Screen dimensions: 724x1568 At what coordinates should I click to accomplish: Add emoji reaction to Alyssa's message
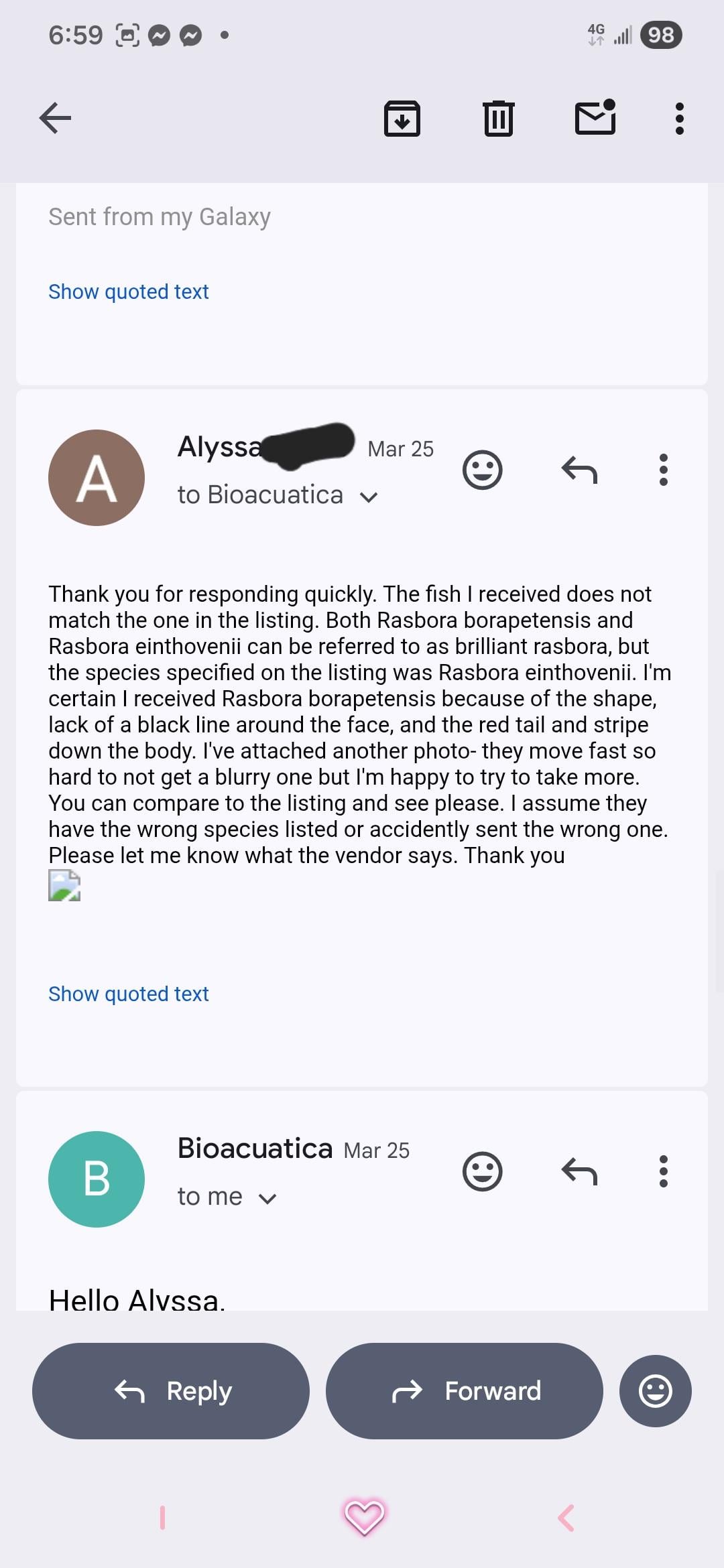pos(482,470)
